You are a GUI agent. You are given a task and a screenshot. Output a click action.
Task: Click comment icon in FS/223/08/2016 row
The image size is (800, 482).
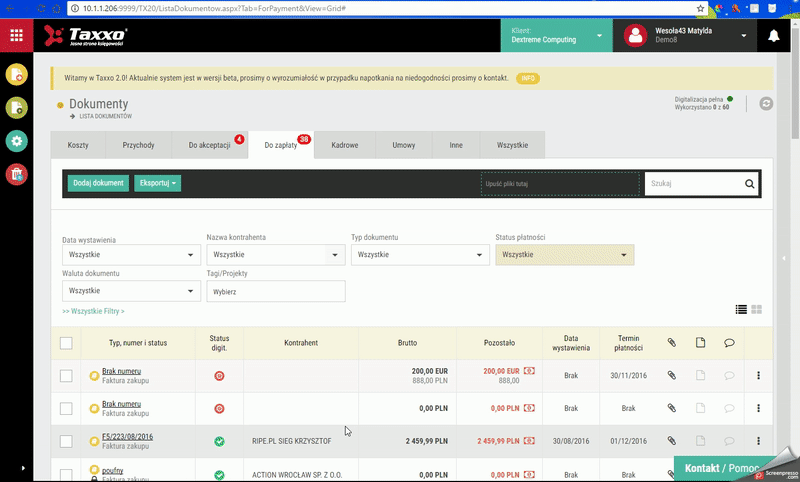click(729, 441)
